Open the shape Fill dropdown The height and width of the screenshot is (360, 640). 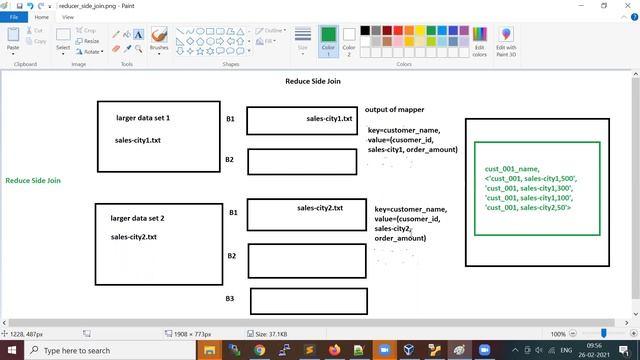tap(275, 41)
